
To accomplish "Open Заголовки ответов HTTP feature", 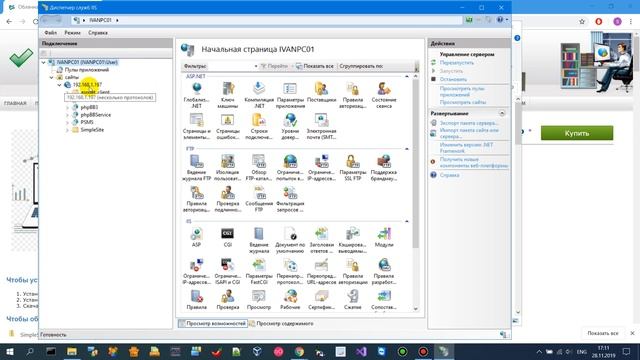I will coord(321,240).
